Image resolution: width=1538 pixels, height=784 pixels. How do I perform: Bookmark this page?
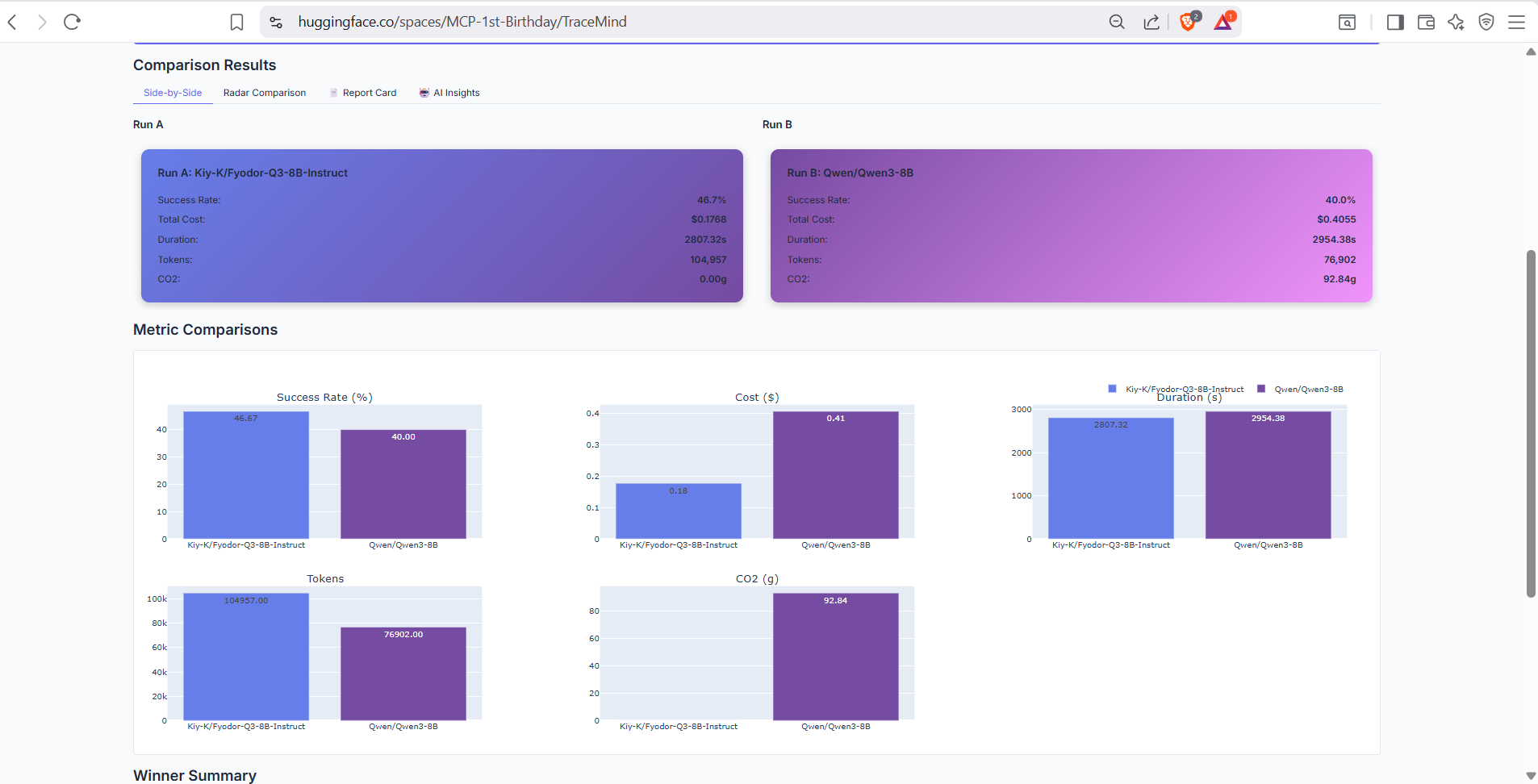click(236, 22)
